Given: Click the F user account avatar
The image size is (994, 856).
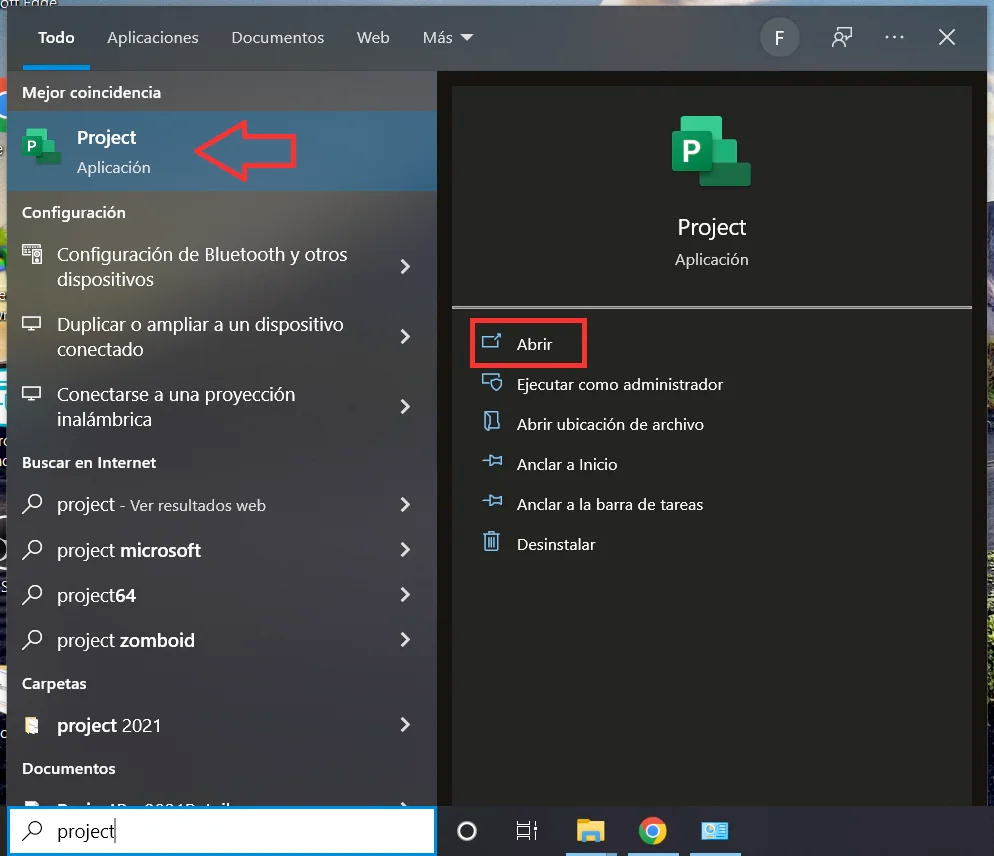Looking at the screenshot, I should (779, 38).
